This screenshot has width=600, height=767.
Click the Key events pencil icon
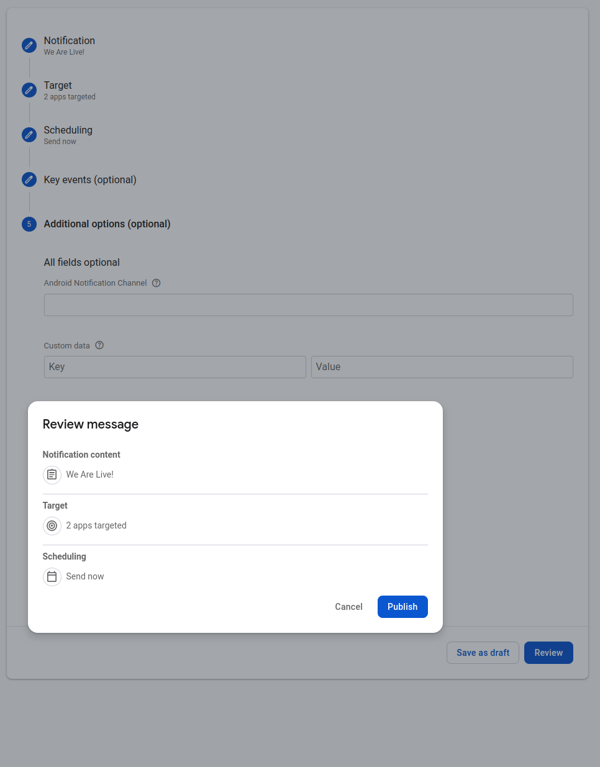[29, 180]
